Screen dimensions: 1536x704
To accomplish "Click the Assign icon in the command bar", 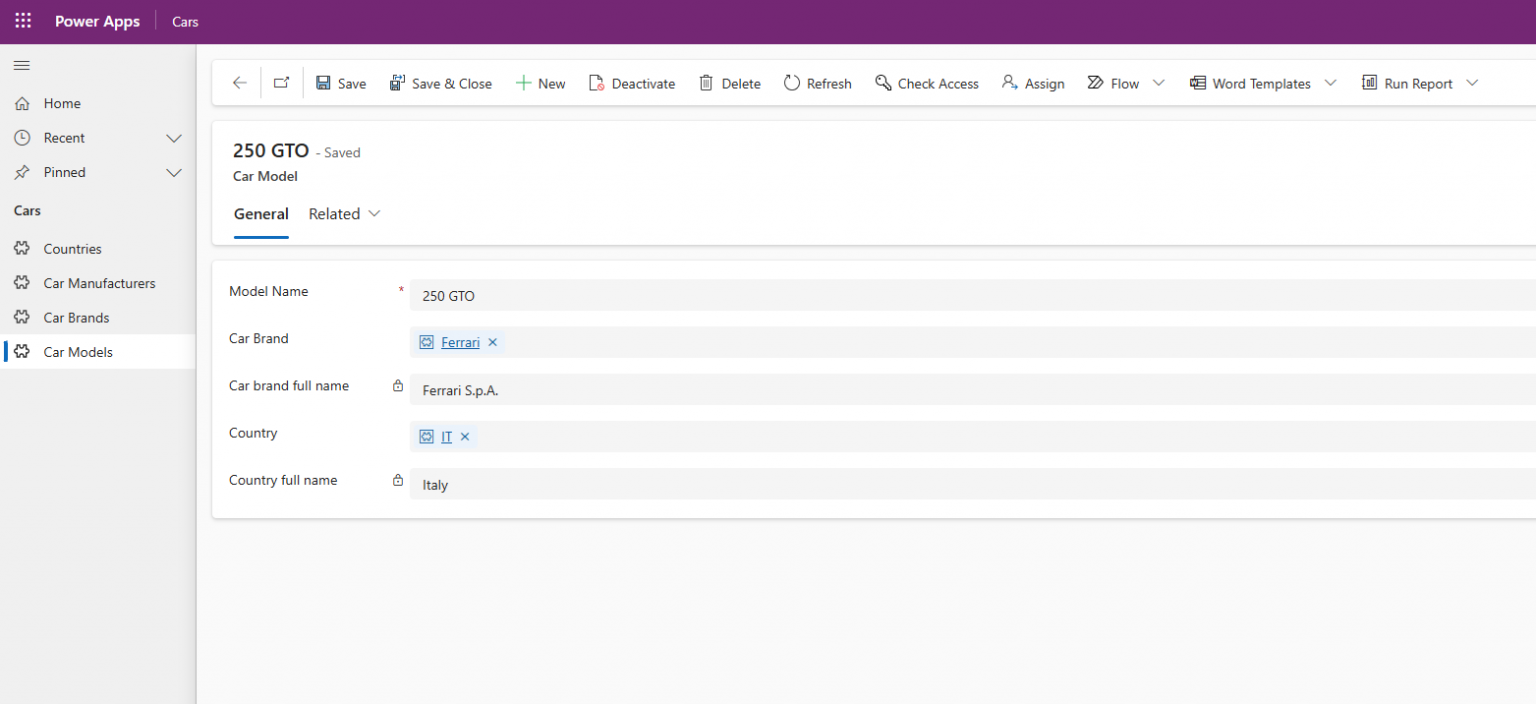I will (1010, 83).
